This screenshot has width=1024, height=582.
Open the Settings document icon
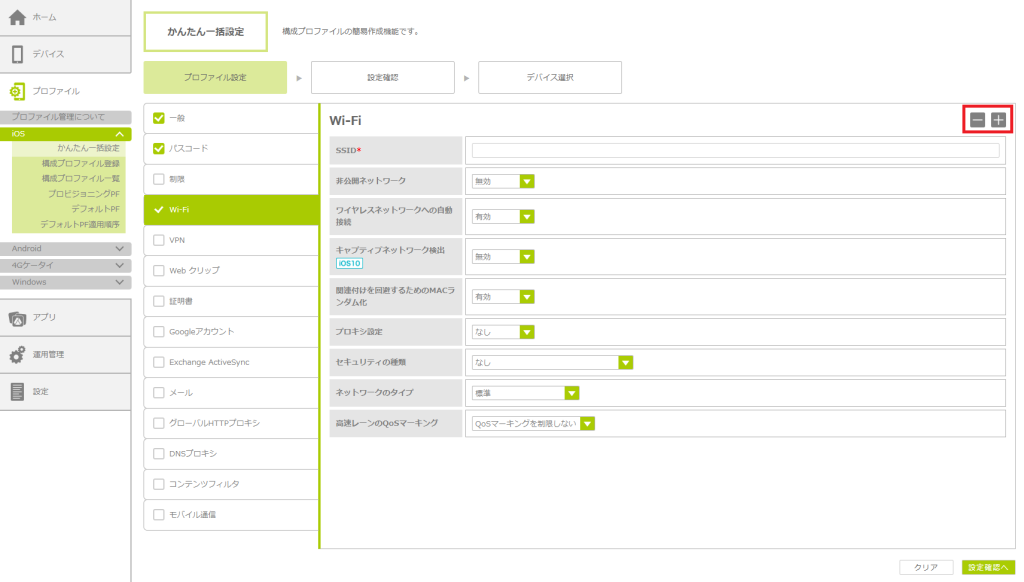coord(17,391)
